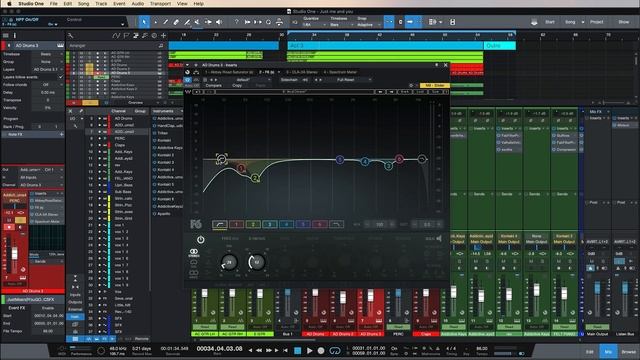Toggle the transport Loop button
The height and width of the screenshot is (360, 640).
click(x=335, y=351)
